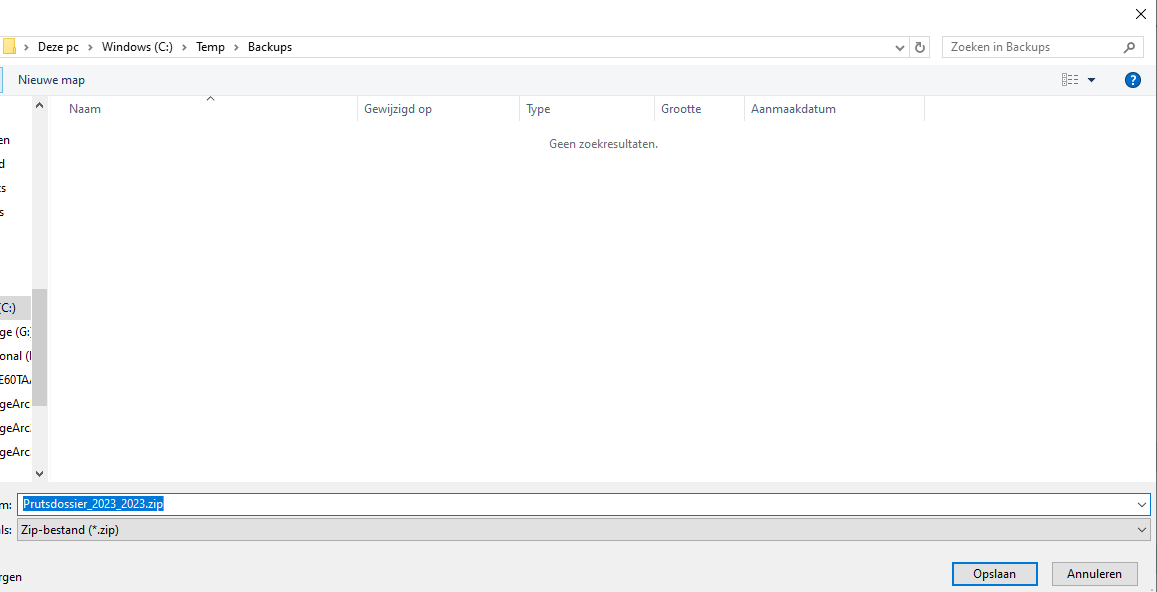Cancel the dialog with Annuleren
Image resolution: width=1157 pixels, height=592 pixels.
(1095, 574)
